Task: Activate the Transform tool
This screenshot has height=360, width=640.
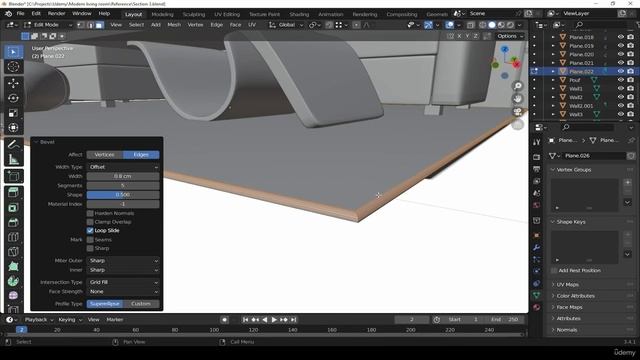Action: pyautogui.click(x=13, y=128)
